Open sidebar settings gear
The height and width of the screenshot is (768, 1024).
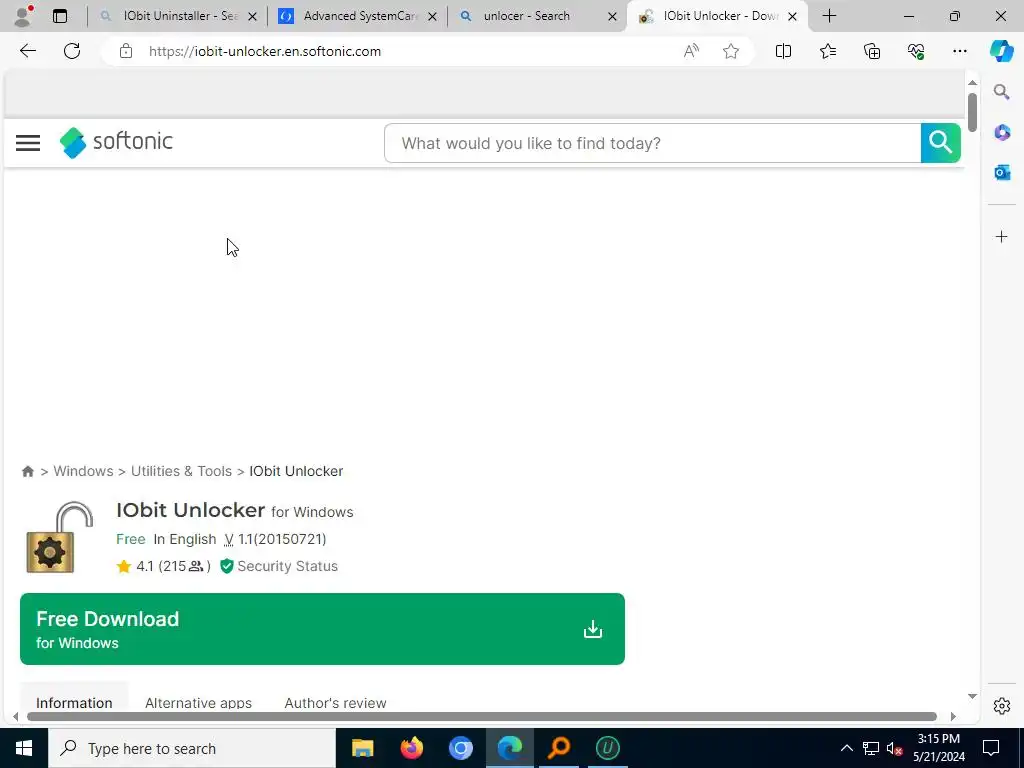(x=1002, y=706)
